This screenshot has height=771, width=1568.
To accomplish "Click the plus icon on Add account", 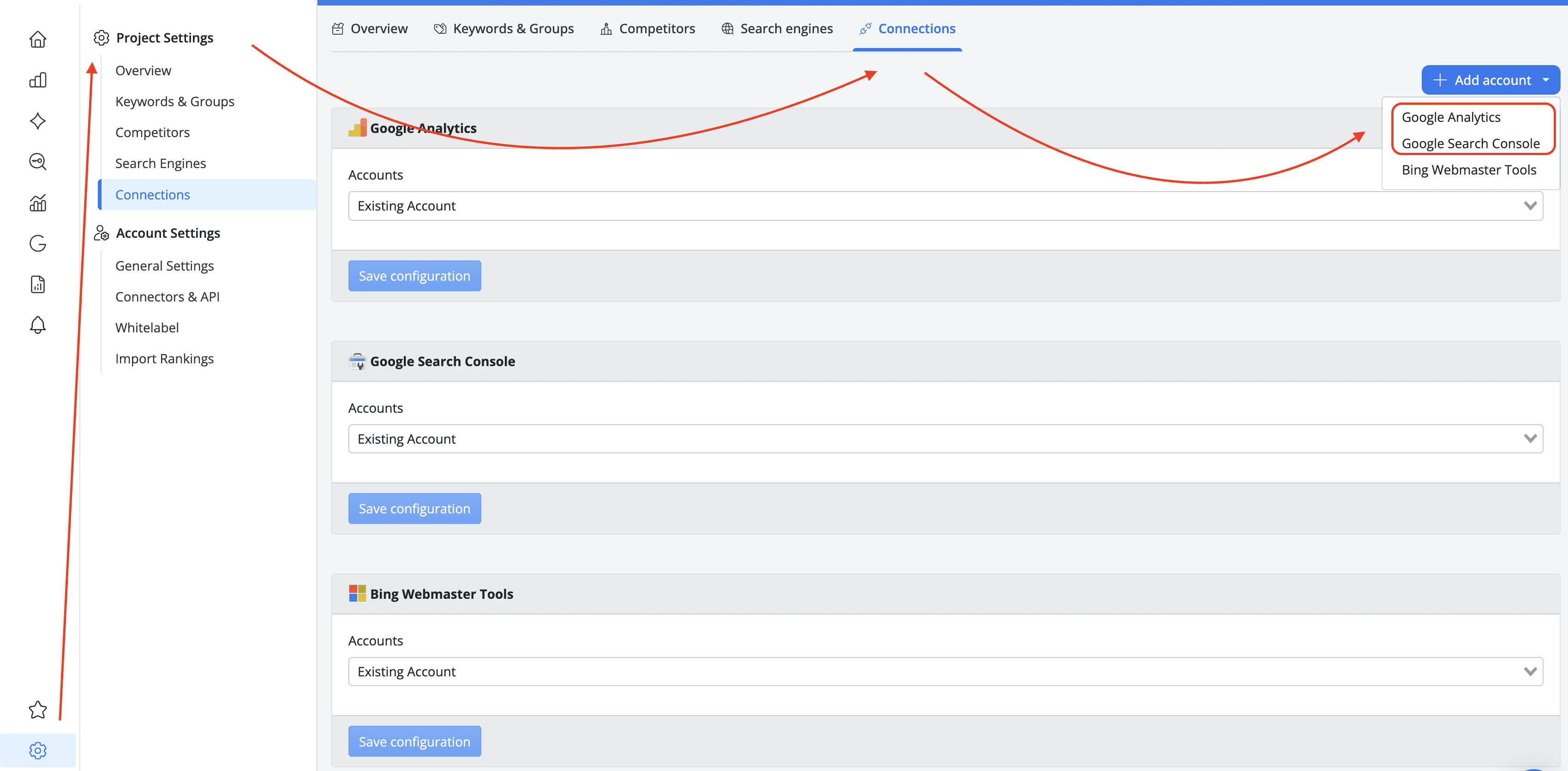I will (x=1440, y=80).
